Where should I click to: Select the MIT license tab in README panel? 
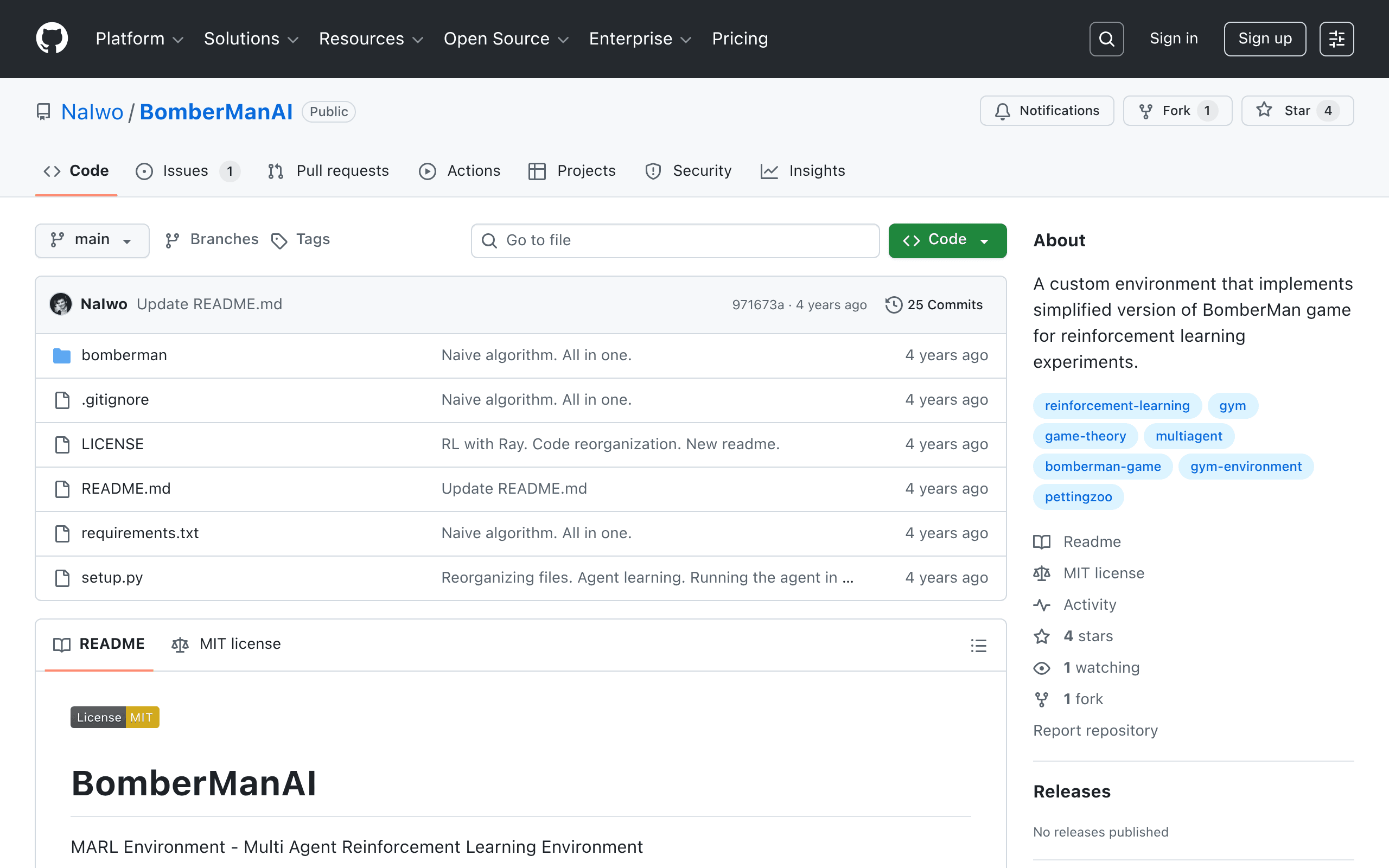click(226, 644)
